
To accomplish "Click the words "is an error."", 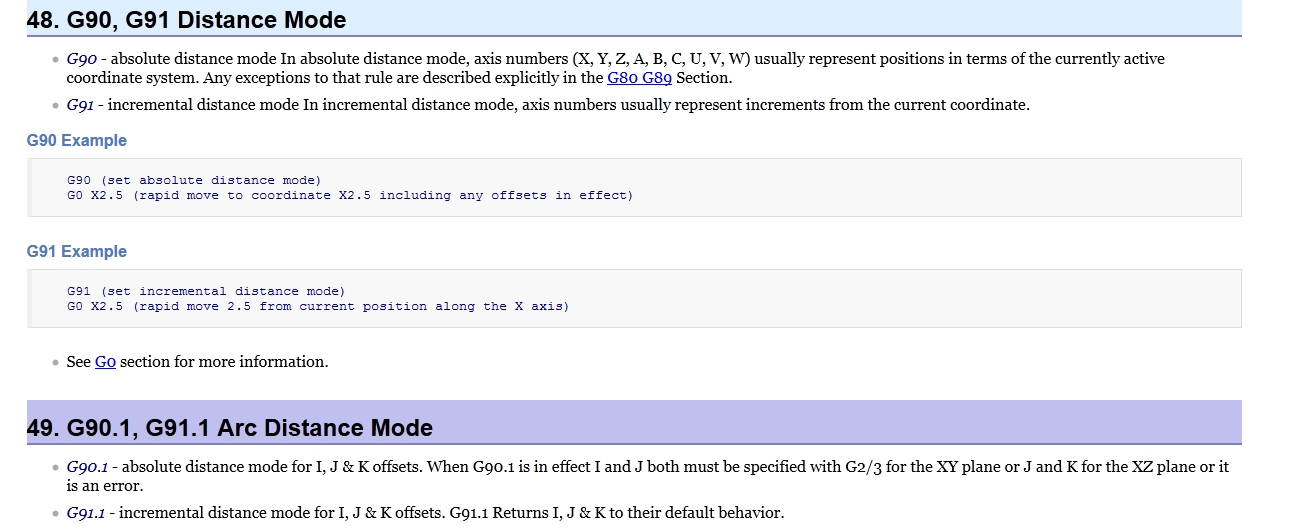I will [105, 486].
